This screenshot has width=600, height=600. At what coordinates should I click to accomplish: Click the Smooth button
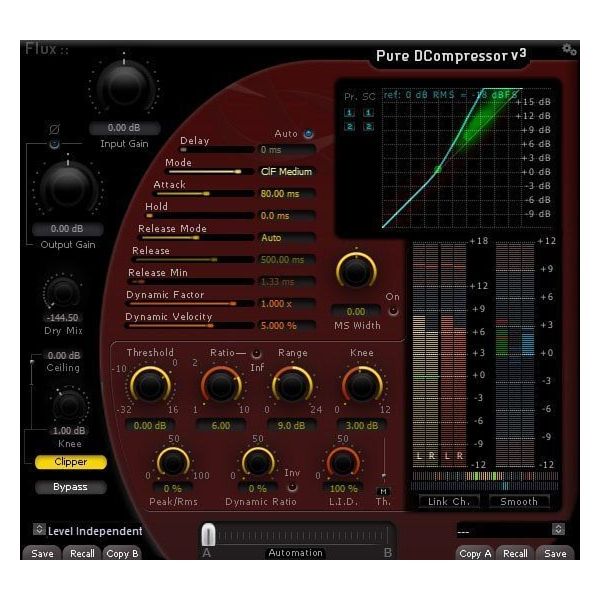pyautogui.click(x=519, y=501)
